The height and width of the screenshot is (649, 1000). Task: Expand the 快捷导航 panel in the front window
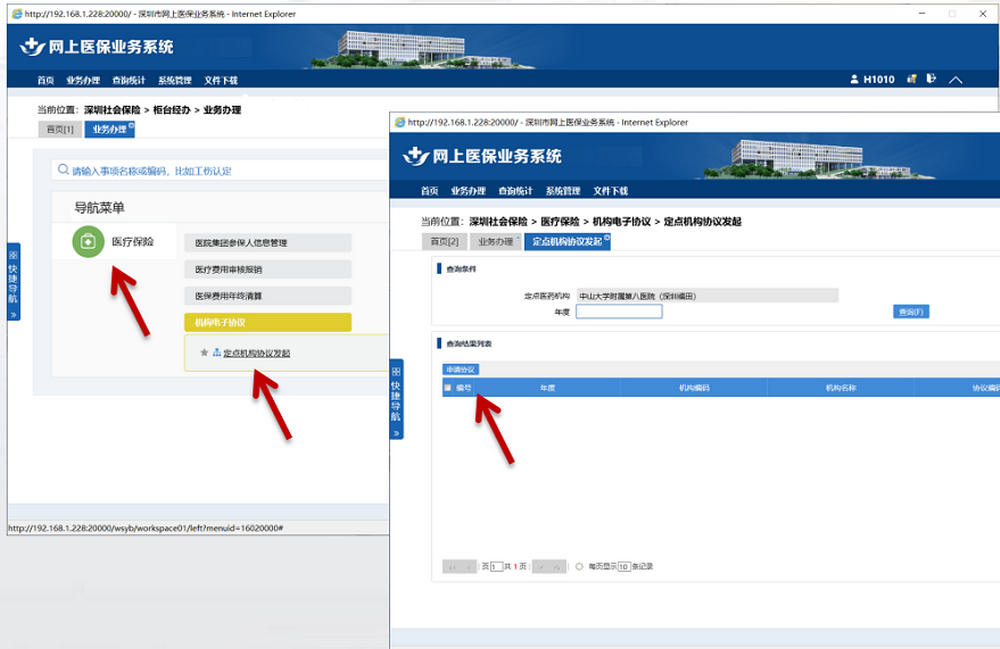tap(396, 398)
